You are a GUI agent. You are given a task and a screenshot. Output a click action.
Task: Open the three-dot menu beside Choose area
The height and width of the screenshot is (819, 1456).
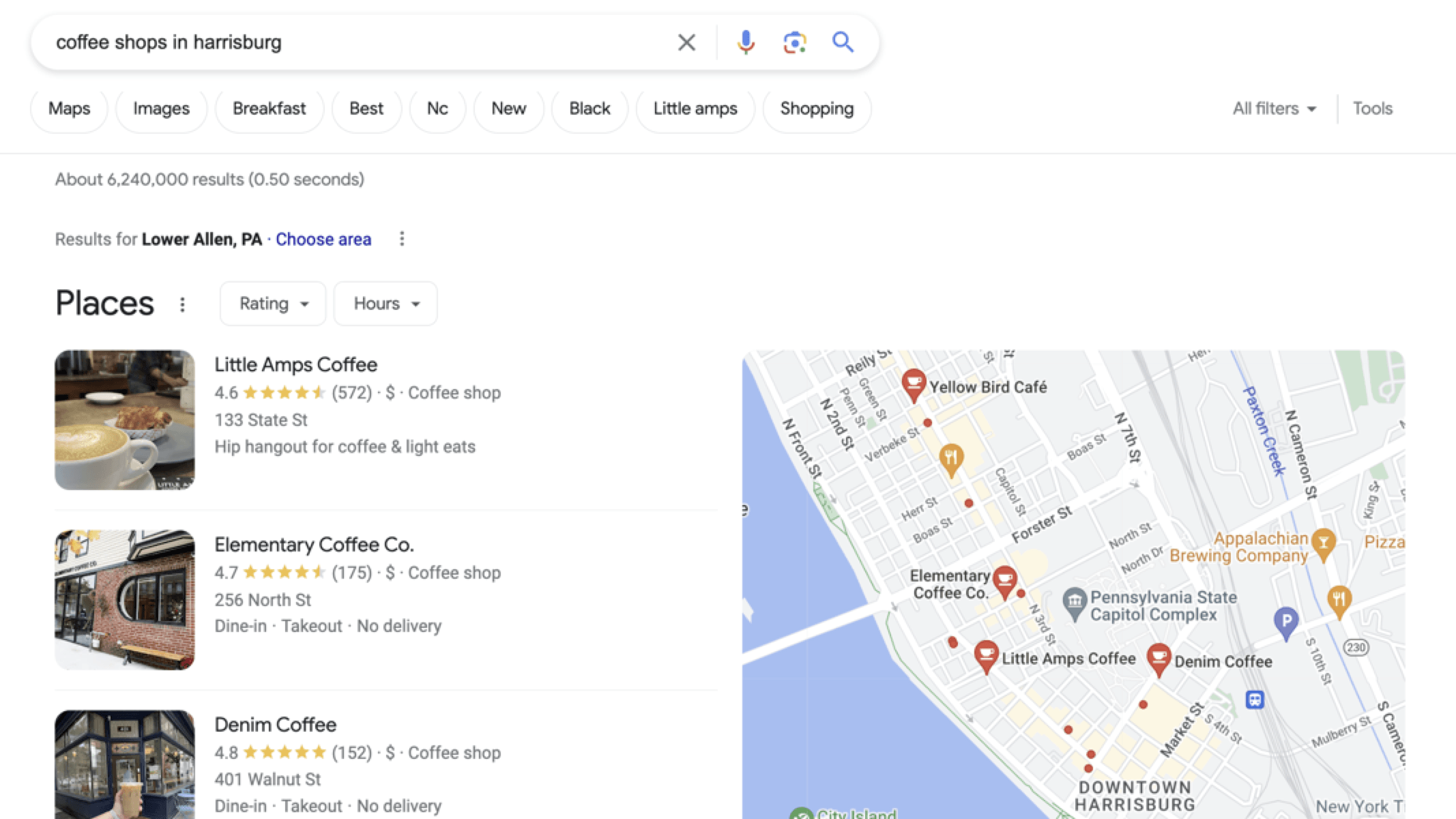click(402, 239)
